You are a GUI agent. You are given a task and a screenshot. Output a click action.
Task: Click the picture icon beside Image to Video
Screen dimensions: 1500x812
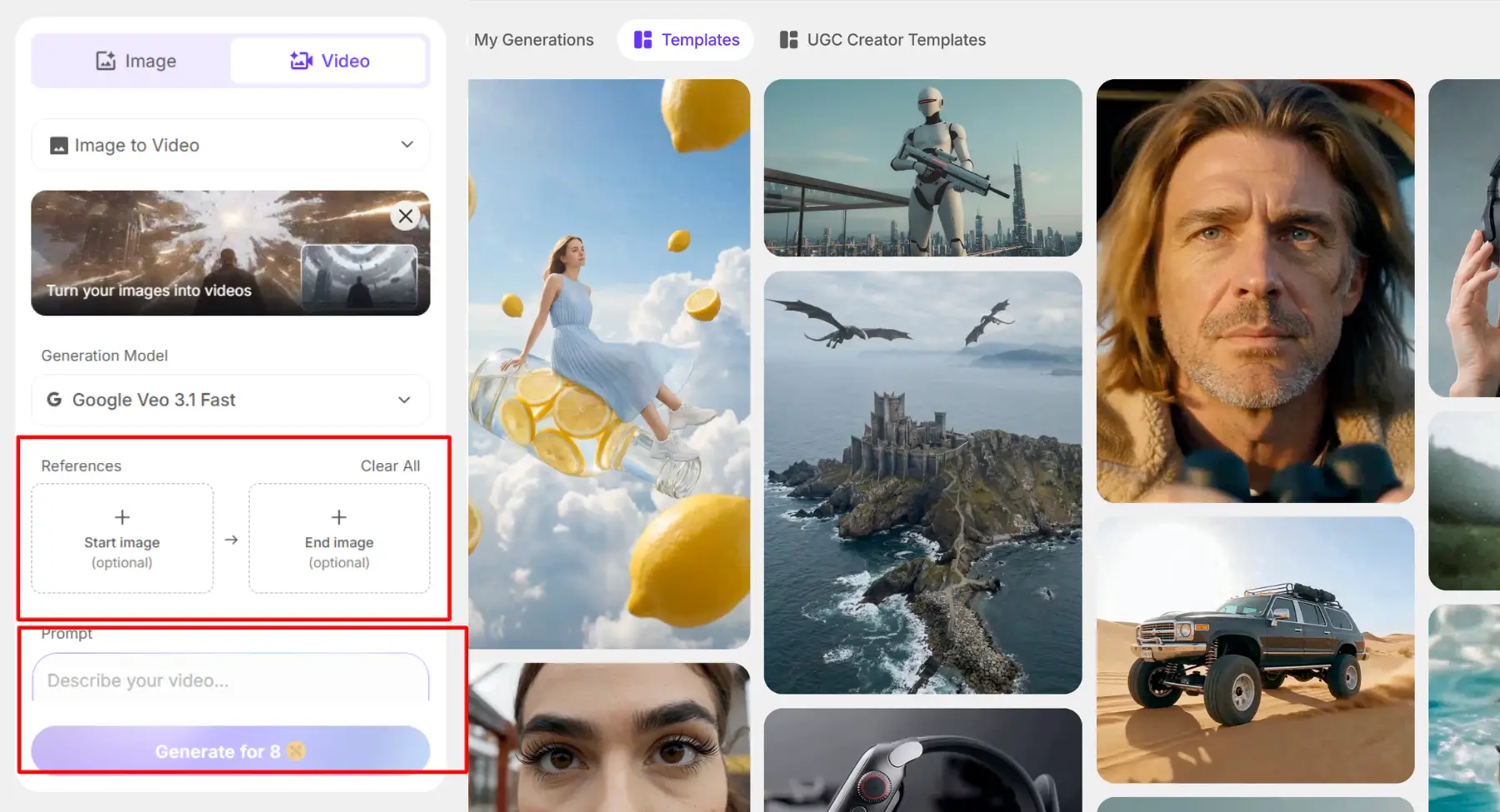click(x=59, y=146)
